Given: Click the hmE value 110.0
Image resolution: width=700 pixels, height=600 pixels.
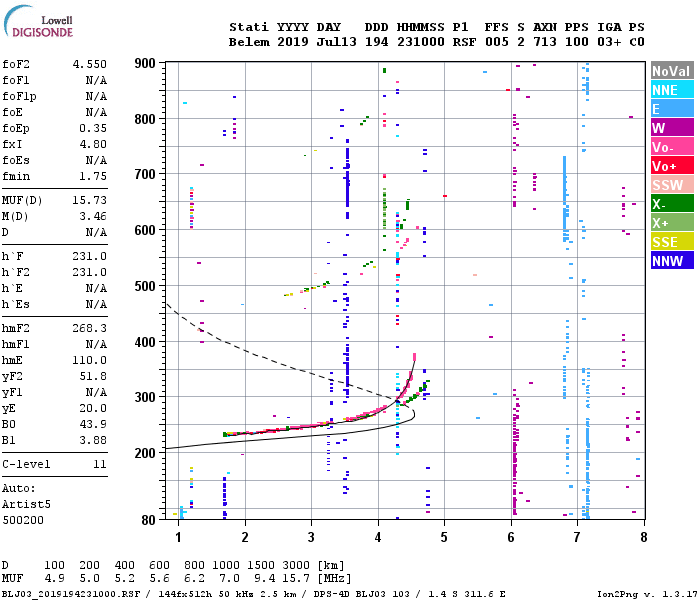Looking at the screenshot, I should [x=90, y=361].
